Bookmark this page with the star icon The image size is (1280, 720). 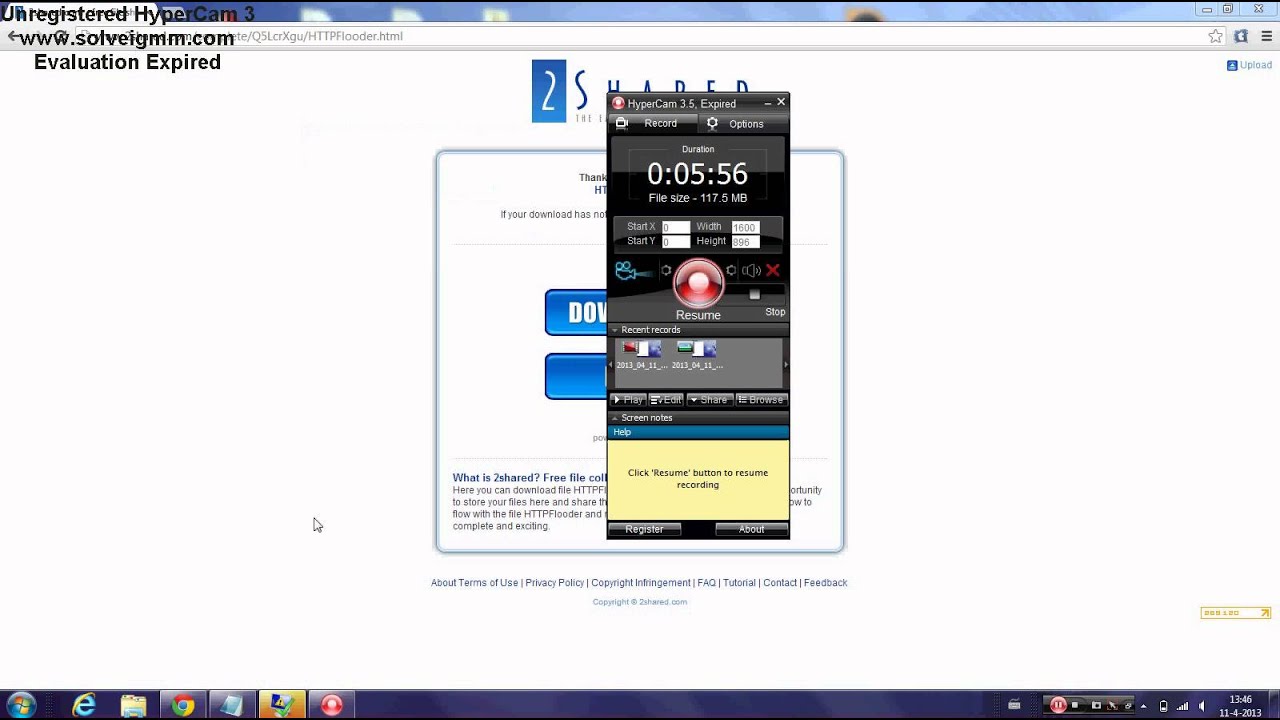click(x=1215, y=36)
